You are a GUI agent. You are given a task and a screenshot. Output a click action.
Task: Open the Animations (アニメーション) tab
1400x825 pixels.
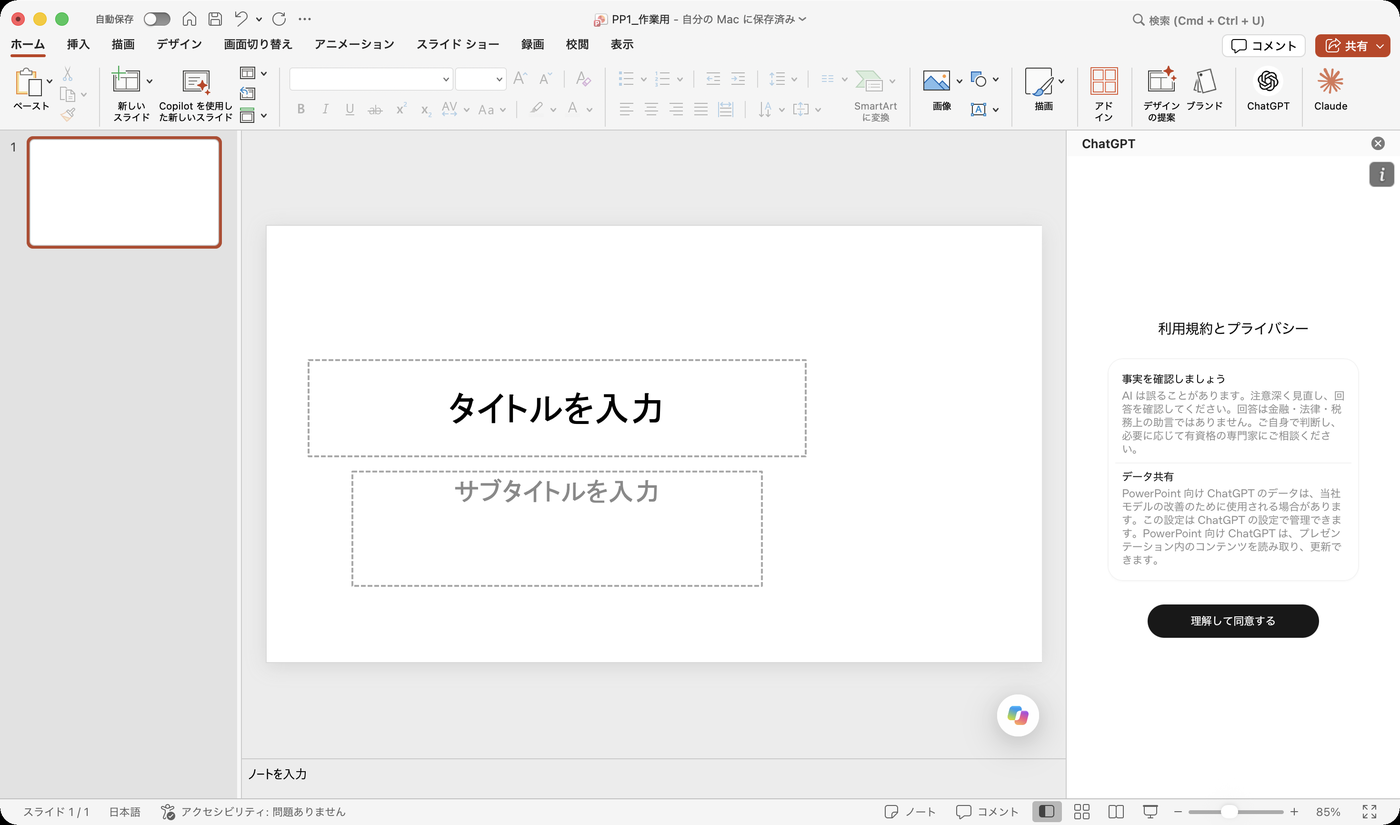click(354, 44)
